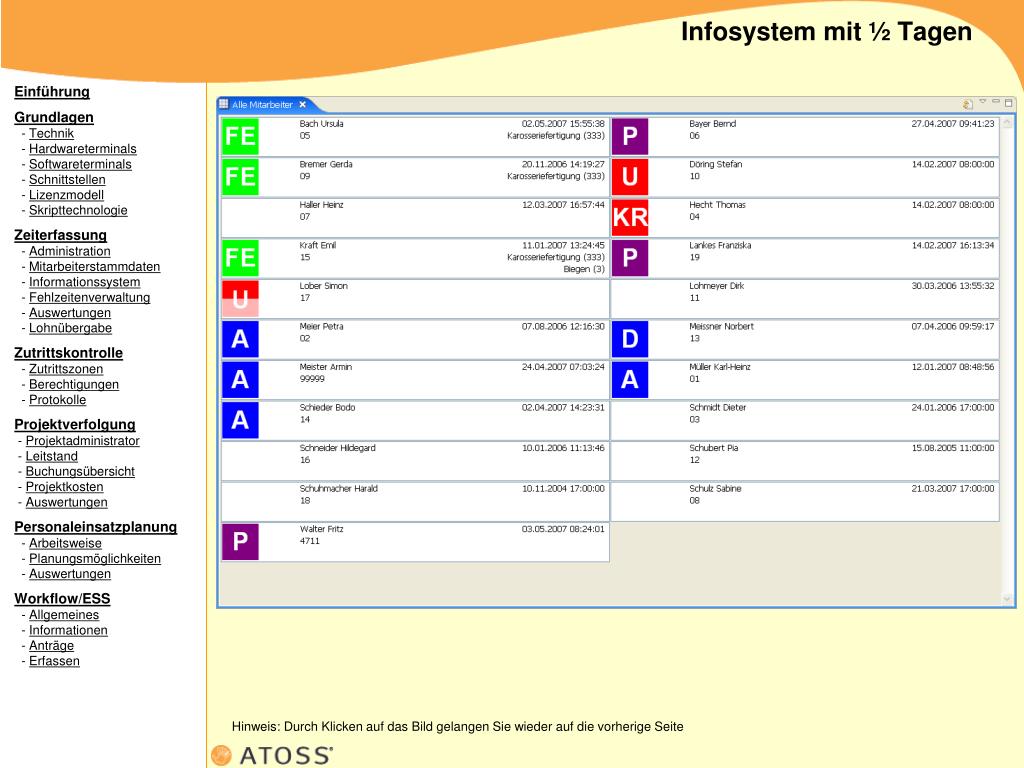Viewport: 1024px width, 768px height.
Task: Open the Projektverfolgung section link
Action: 75,424
